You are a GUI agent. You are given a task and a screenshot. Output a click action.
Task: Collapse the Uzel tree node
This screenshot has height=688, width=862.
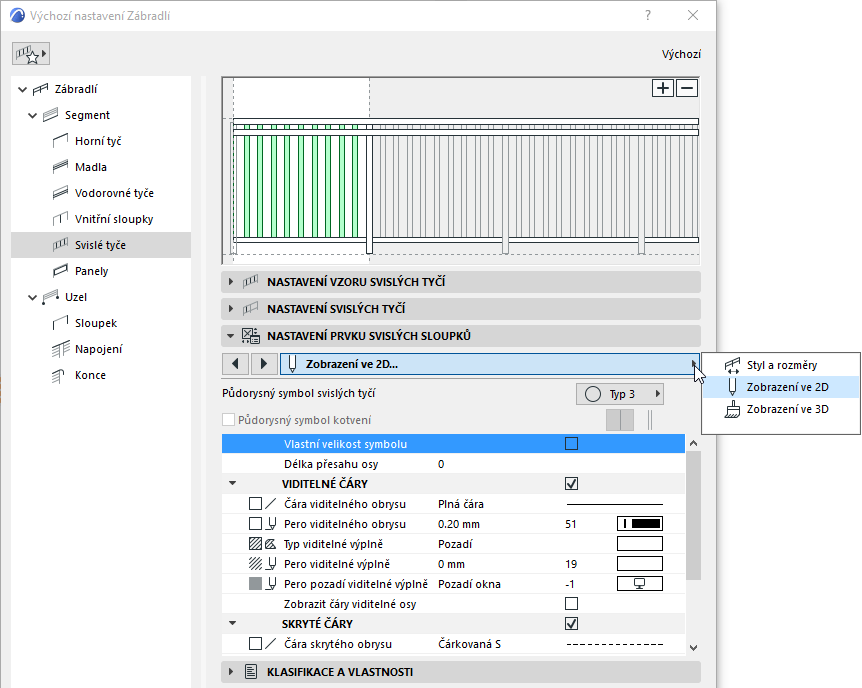(32, 298)
